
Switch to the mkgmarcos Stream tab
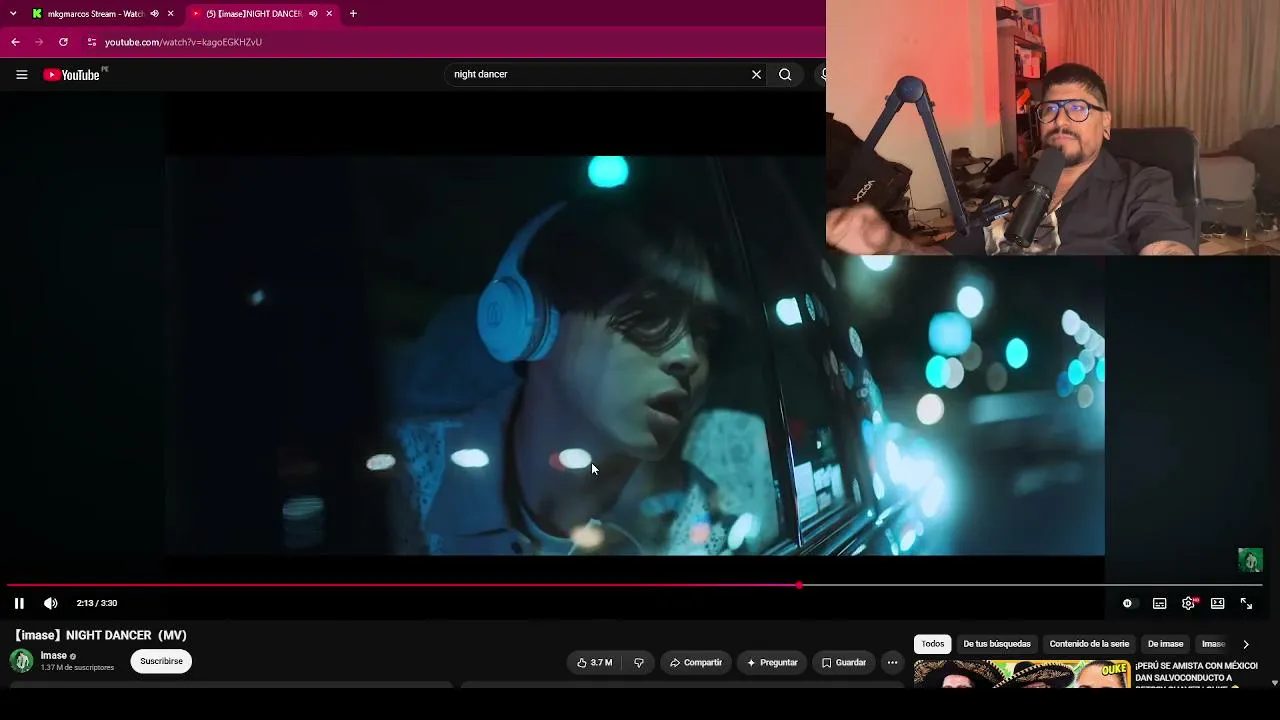[95, 14]
